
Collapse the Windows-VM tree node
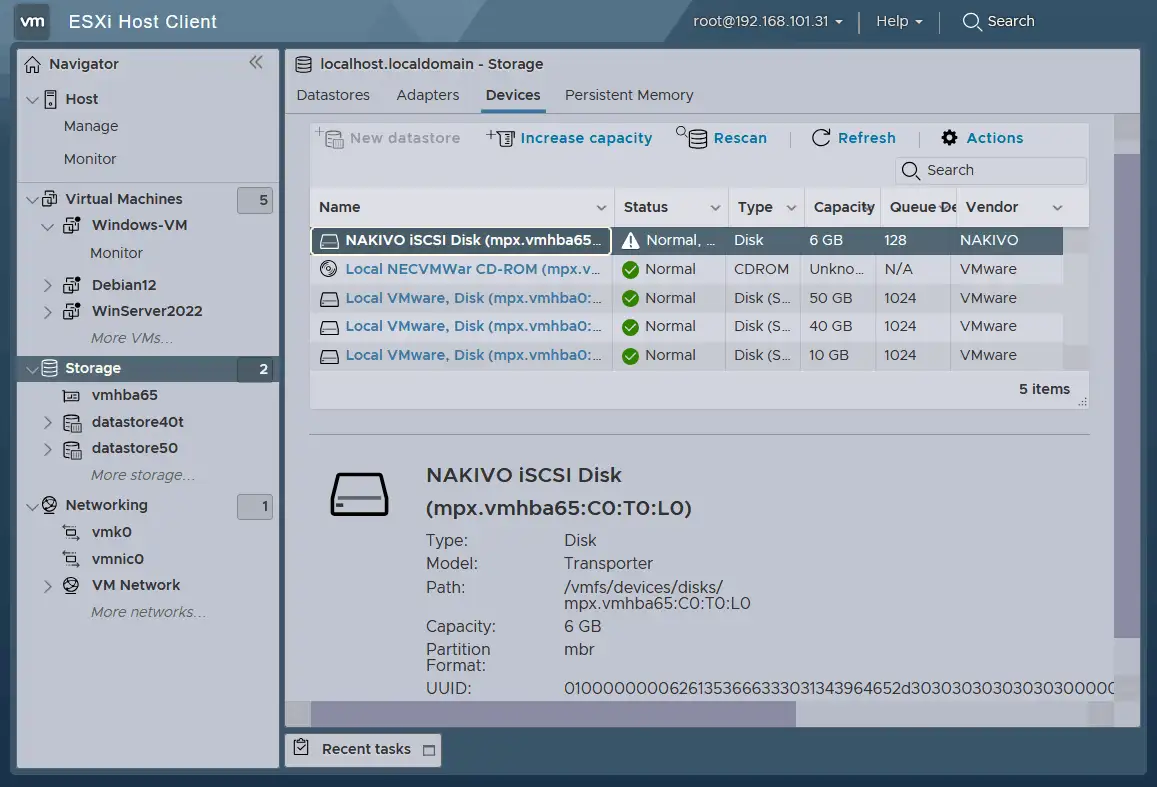[x=47, y=226]
